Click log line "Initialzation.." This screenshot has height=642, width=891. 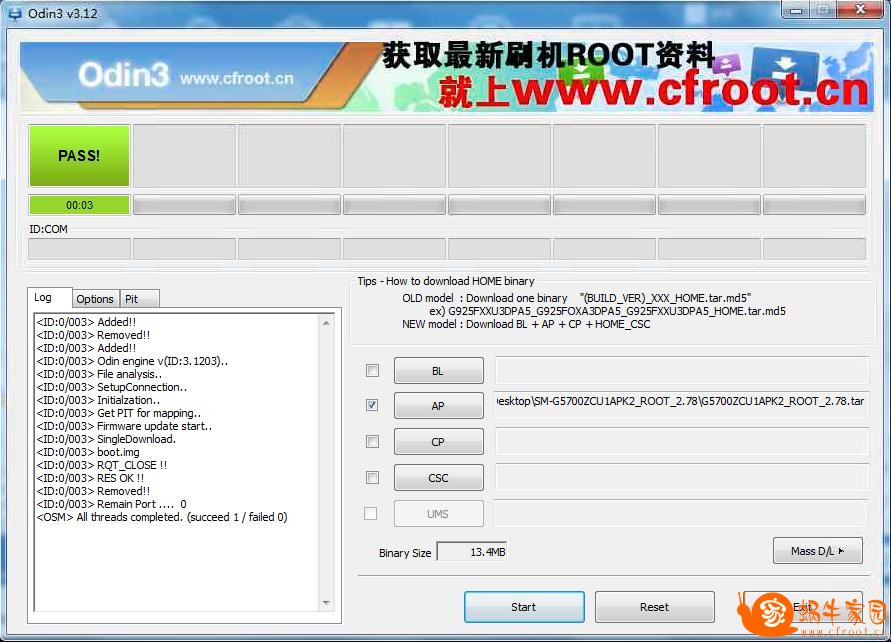(98, 401)
